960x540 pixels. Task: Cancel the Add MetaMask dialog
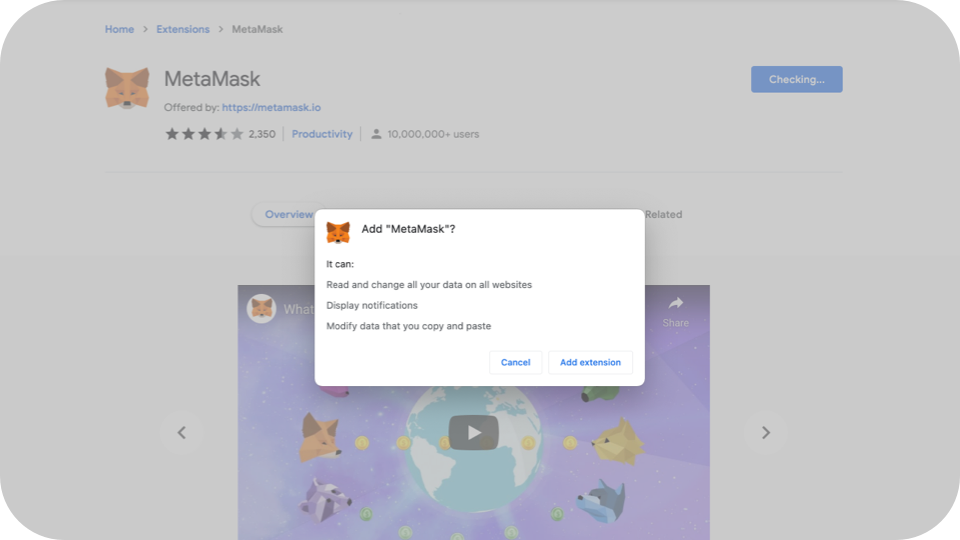pos(516,362)
